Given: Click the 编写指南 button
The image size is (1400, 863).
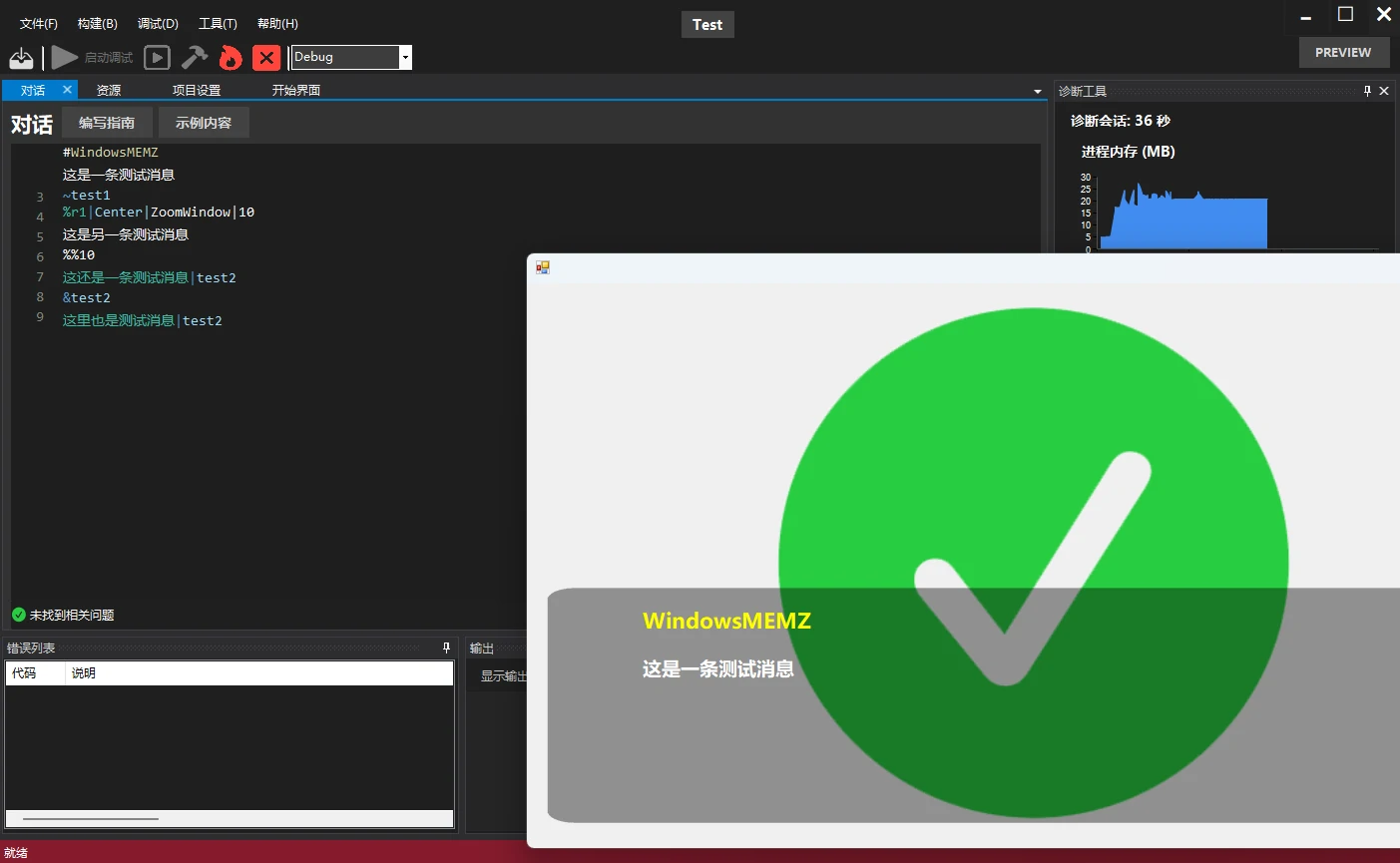Looking at the screenshot, I should click(107, 123).
